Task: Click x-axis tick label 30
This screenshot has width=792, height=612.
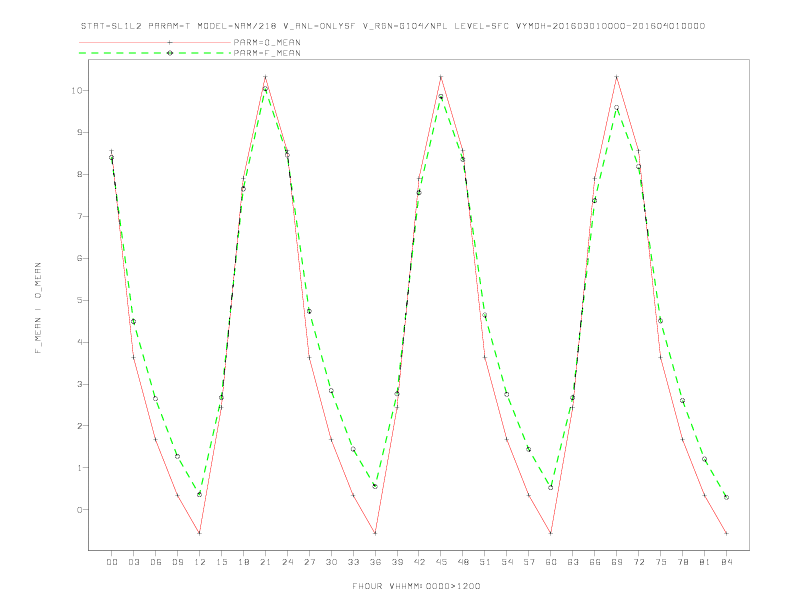Action: [x=331, y=562]
